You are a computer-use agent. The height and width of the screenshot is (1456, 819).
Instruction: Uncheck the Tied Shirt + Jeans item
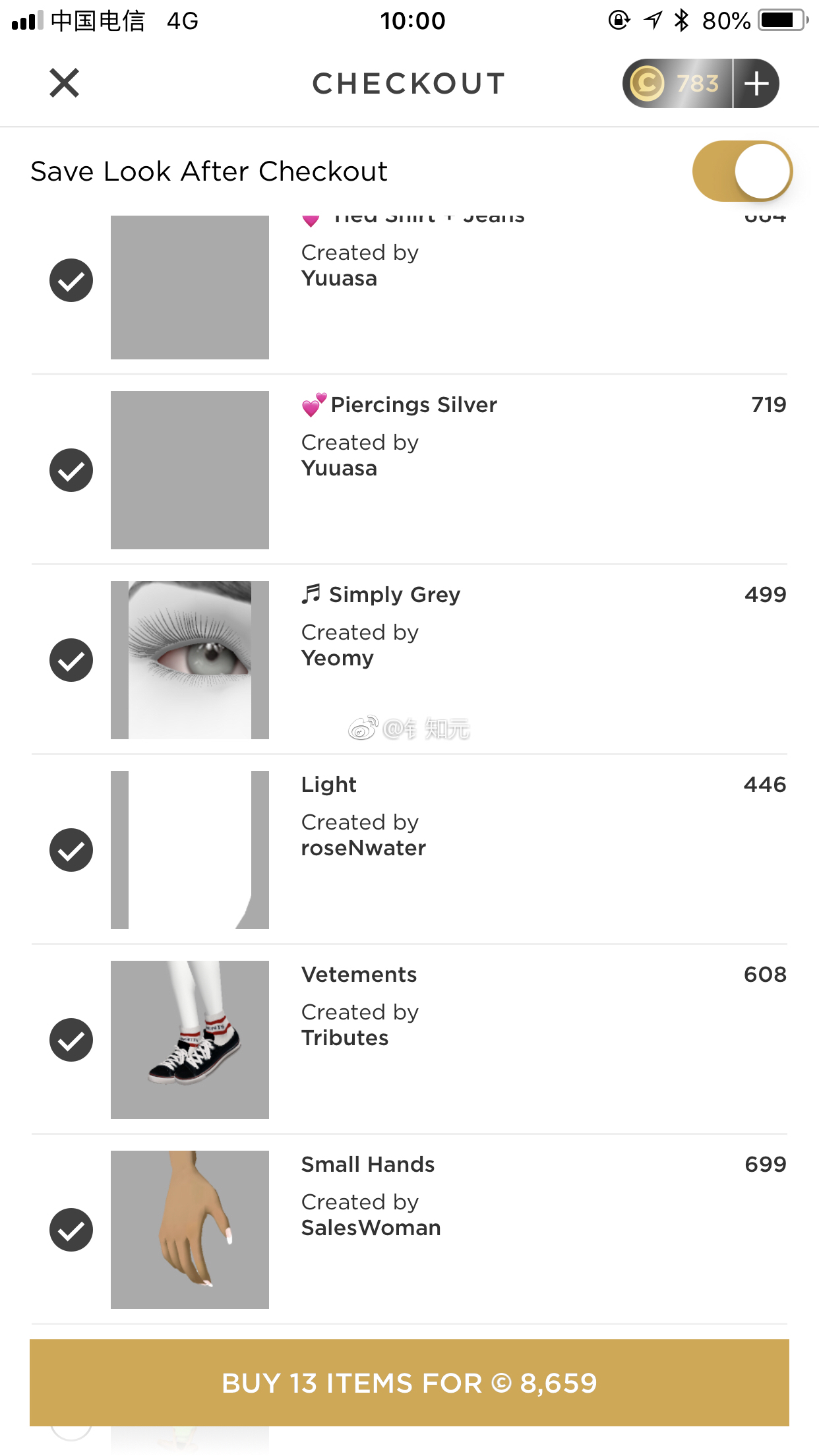point(71,280)
